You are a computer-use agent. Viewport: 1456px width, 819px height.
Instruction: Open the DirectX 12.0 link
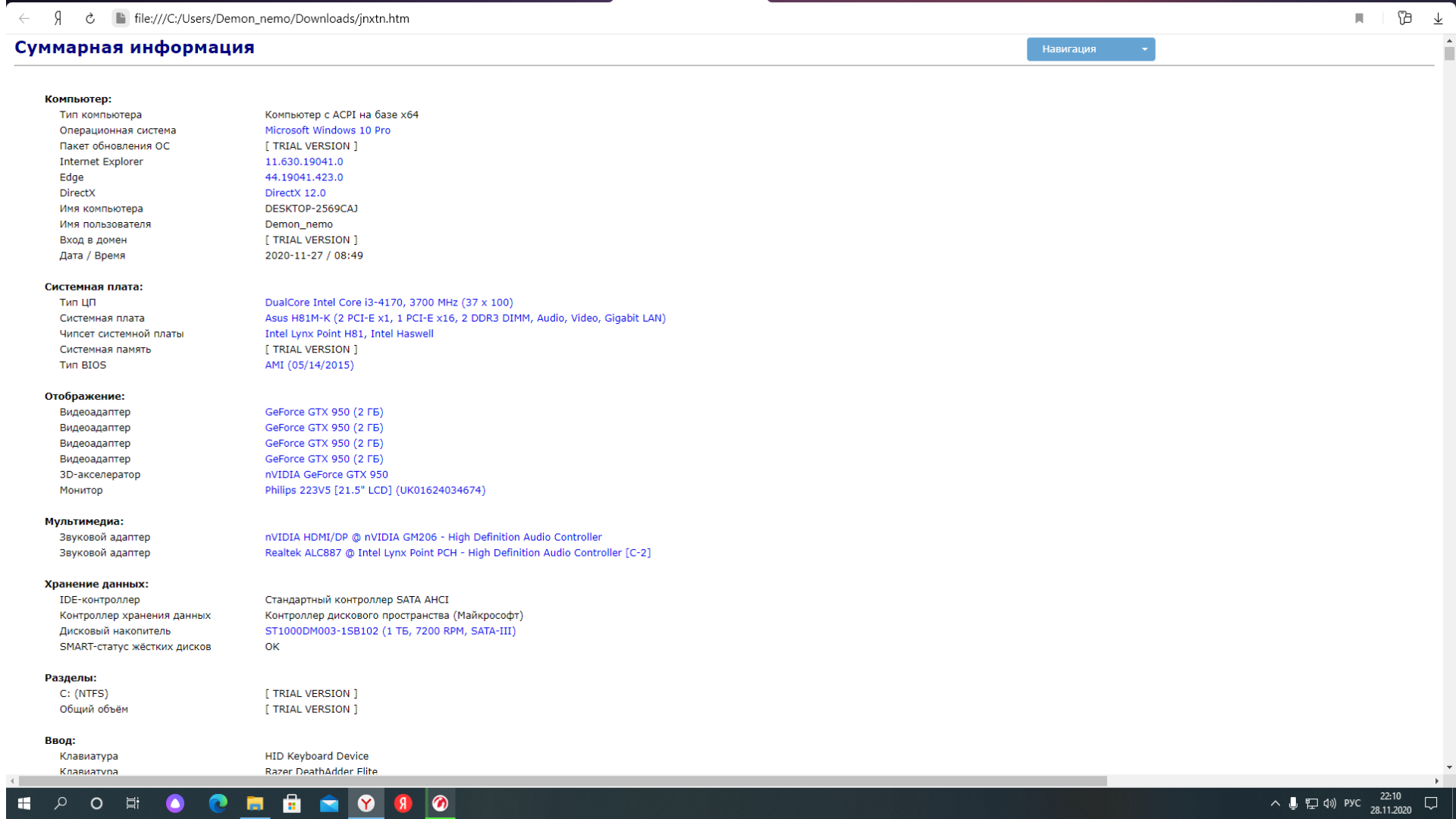pyautogui.click(x=295, y=193)
